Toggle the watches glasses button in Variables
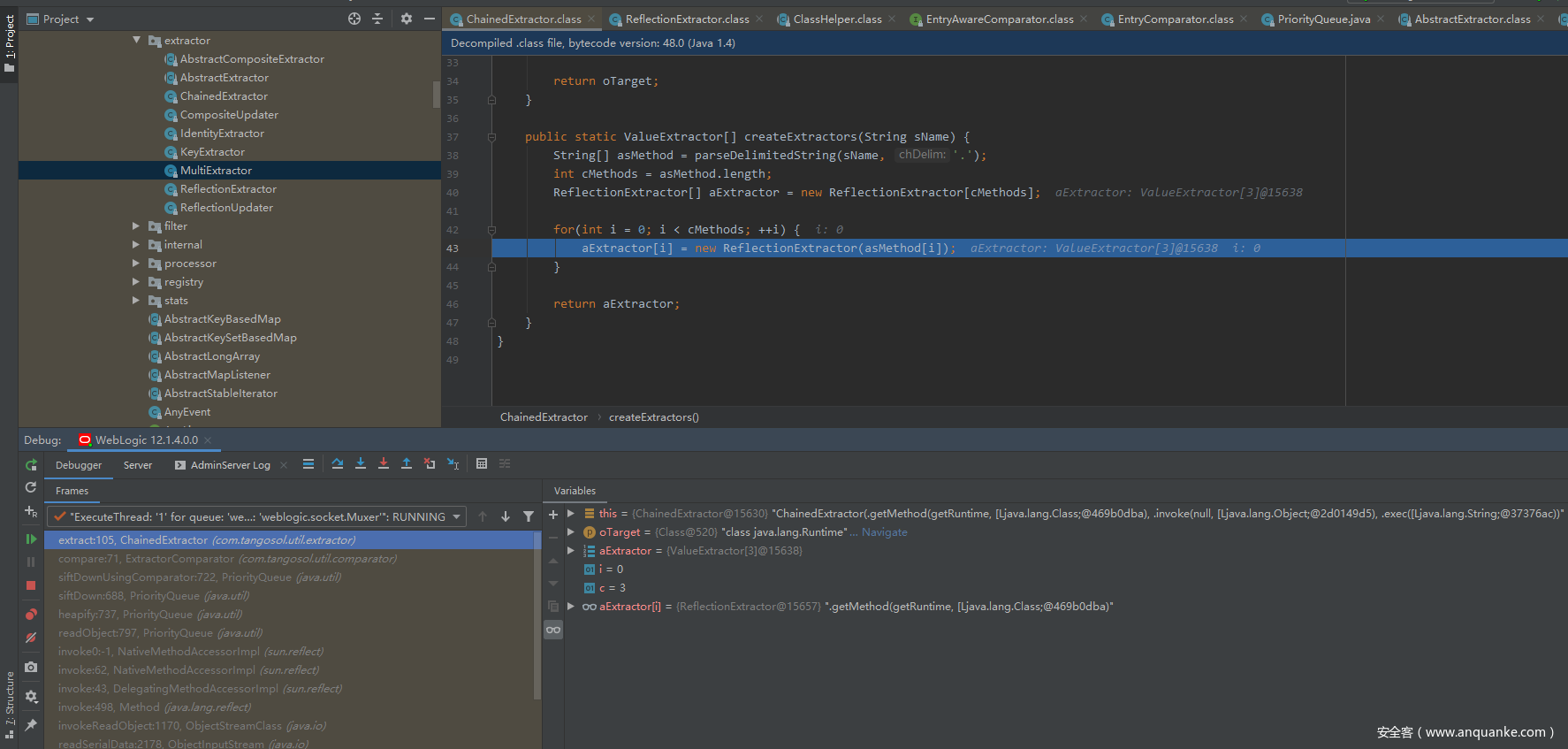1568x749 pixels. [x=553, y=630]
